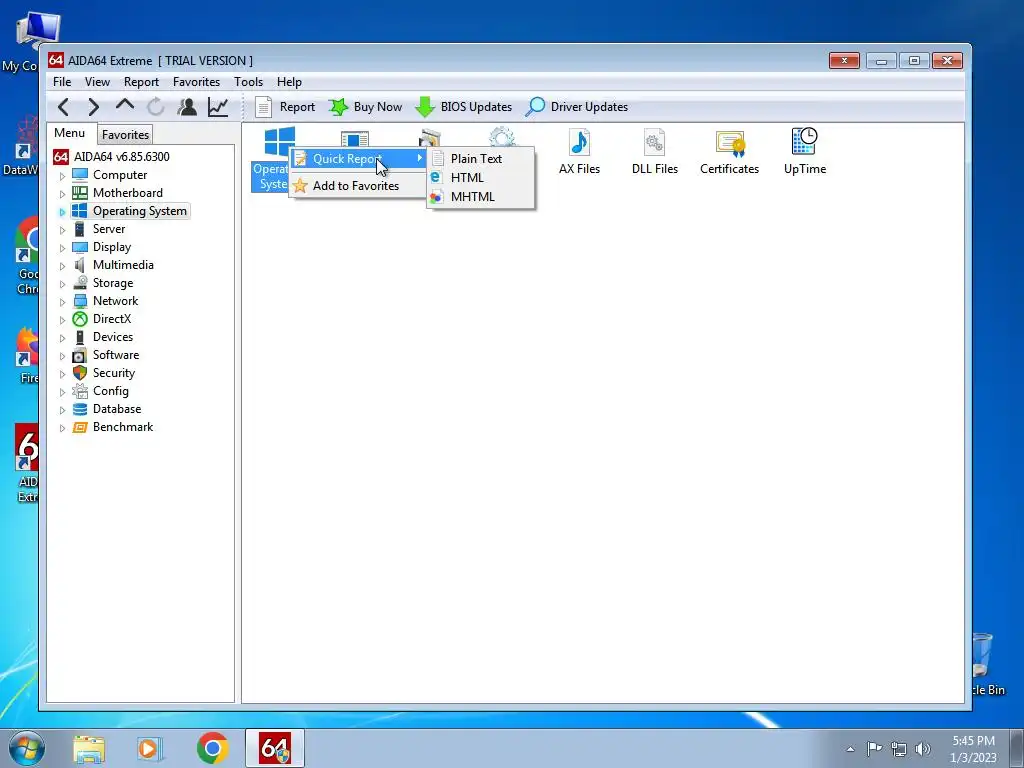This screenshot has height=768, width=1024.
Task: Show hidden tray icons arrow
Action: [x=850, y=750]
